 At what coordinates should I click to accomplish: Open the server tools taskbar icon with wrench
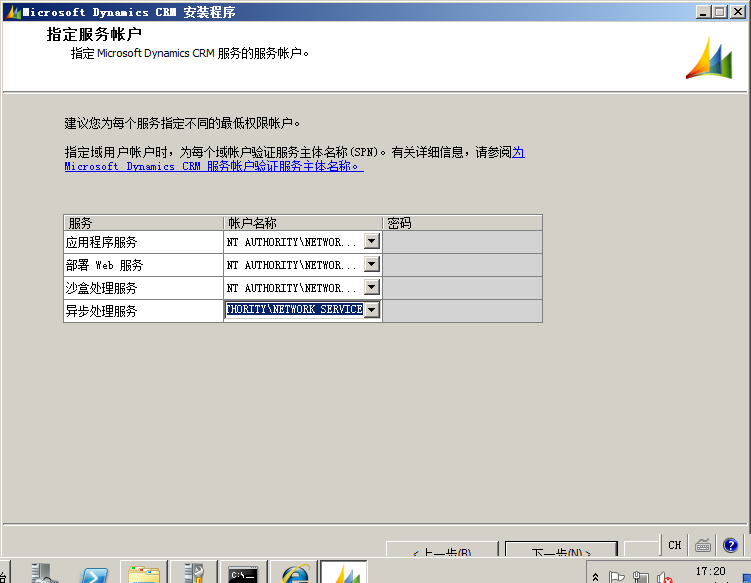pos(194,572)
